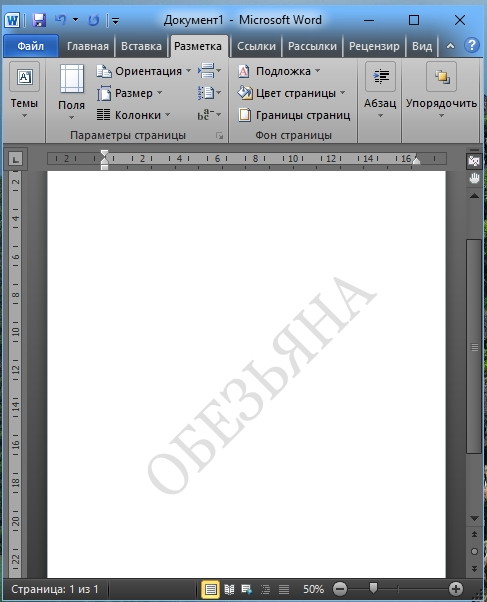Click the vertical scrollbar thumb
487x602 pixels.
click(x=474, y=347)
